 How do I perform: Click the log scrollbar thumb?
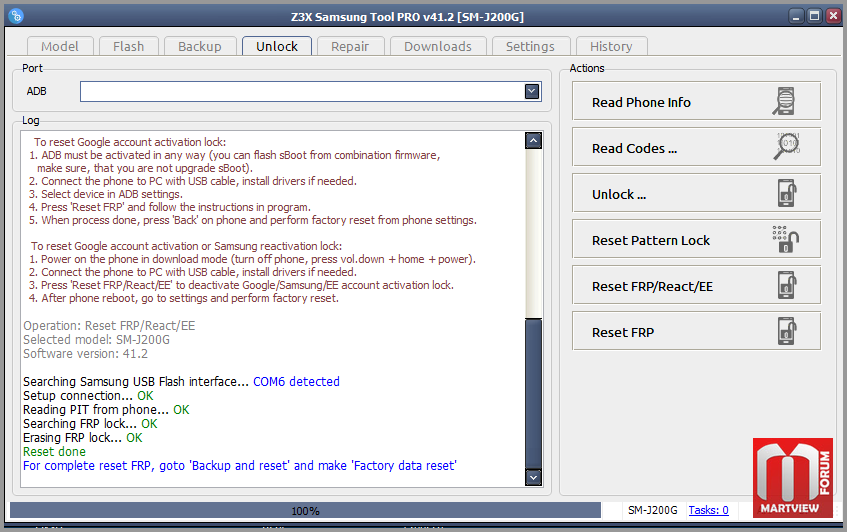[533, 393]
